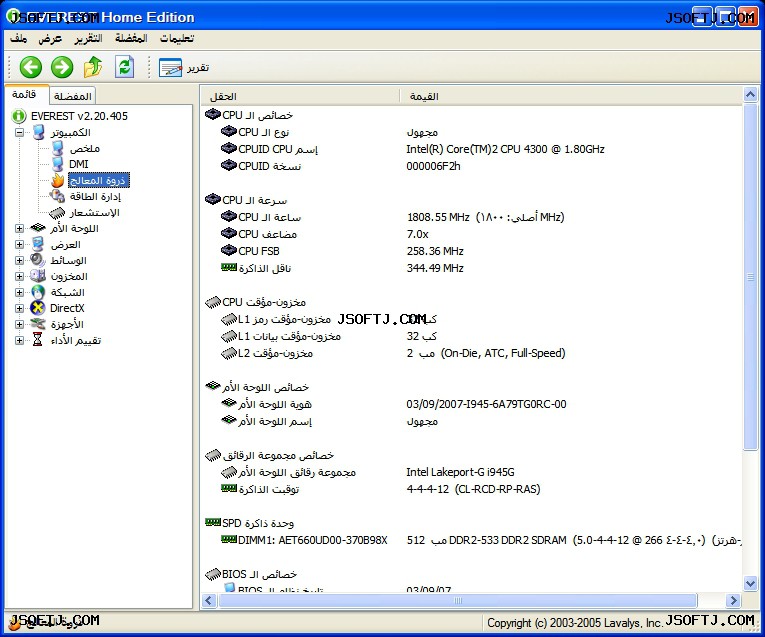Select motherboard ID 03/09/2007-I945-6A79TG0RC-00 row

coord(472,404)
